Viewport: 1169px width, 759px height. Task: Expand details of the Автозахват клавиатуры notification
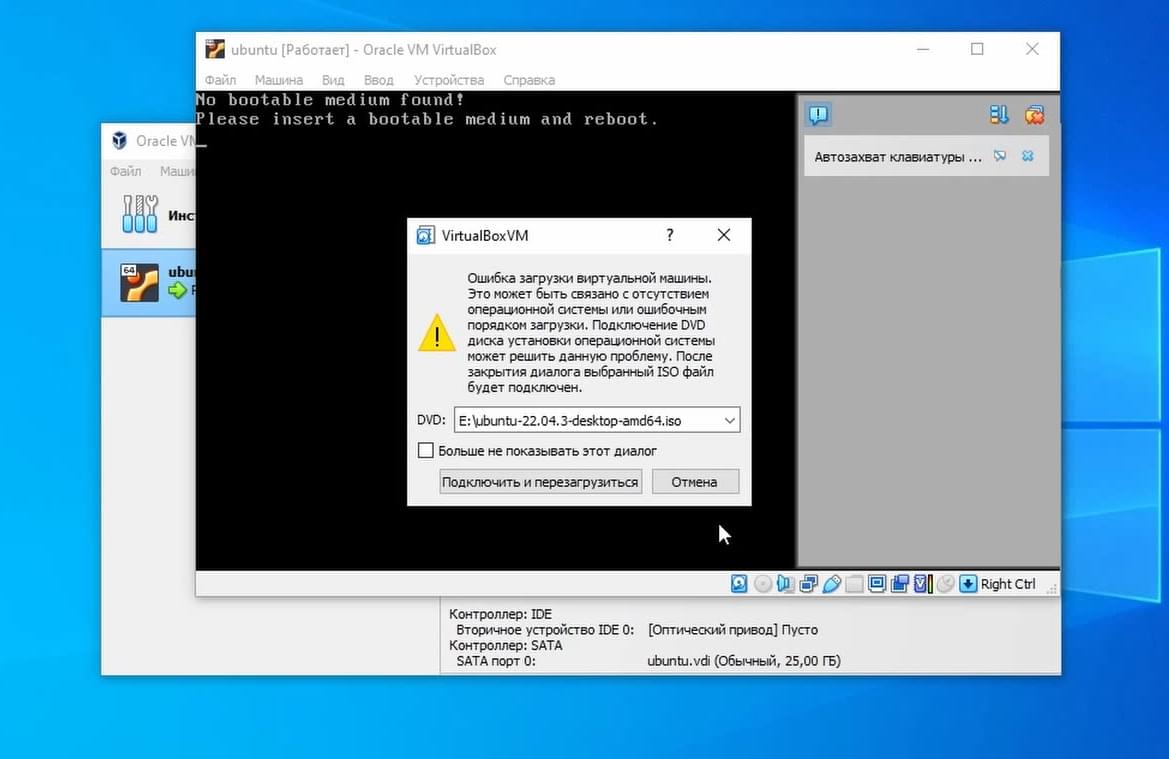[x=1000, y=156]
